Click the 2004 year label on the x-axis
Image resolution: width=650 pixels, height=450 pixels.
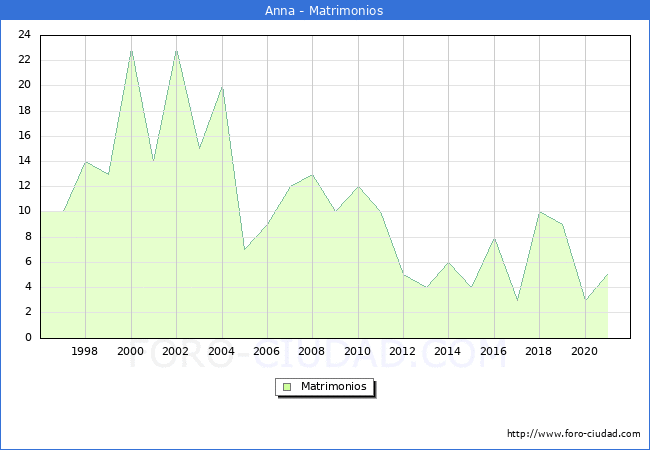point(221,351)
